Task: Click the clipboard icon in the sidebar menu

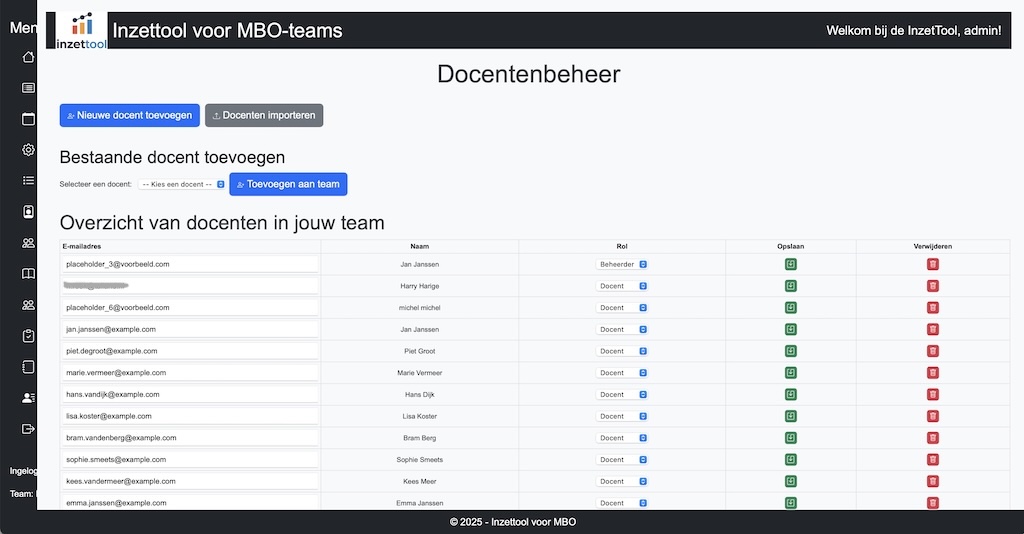Action: pos(28,336)
